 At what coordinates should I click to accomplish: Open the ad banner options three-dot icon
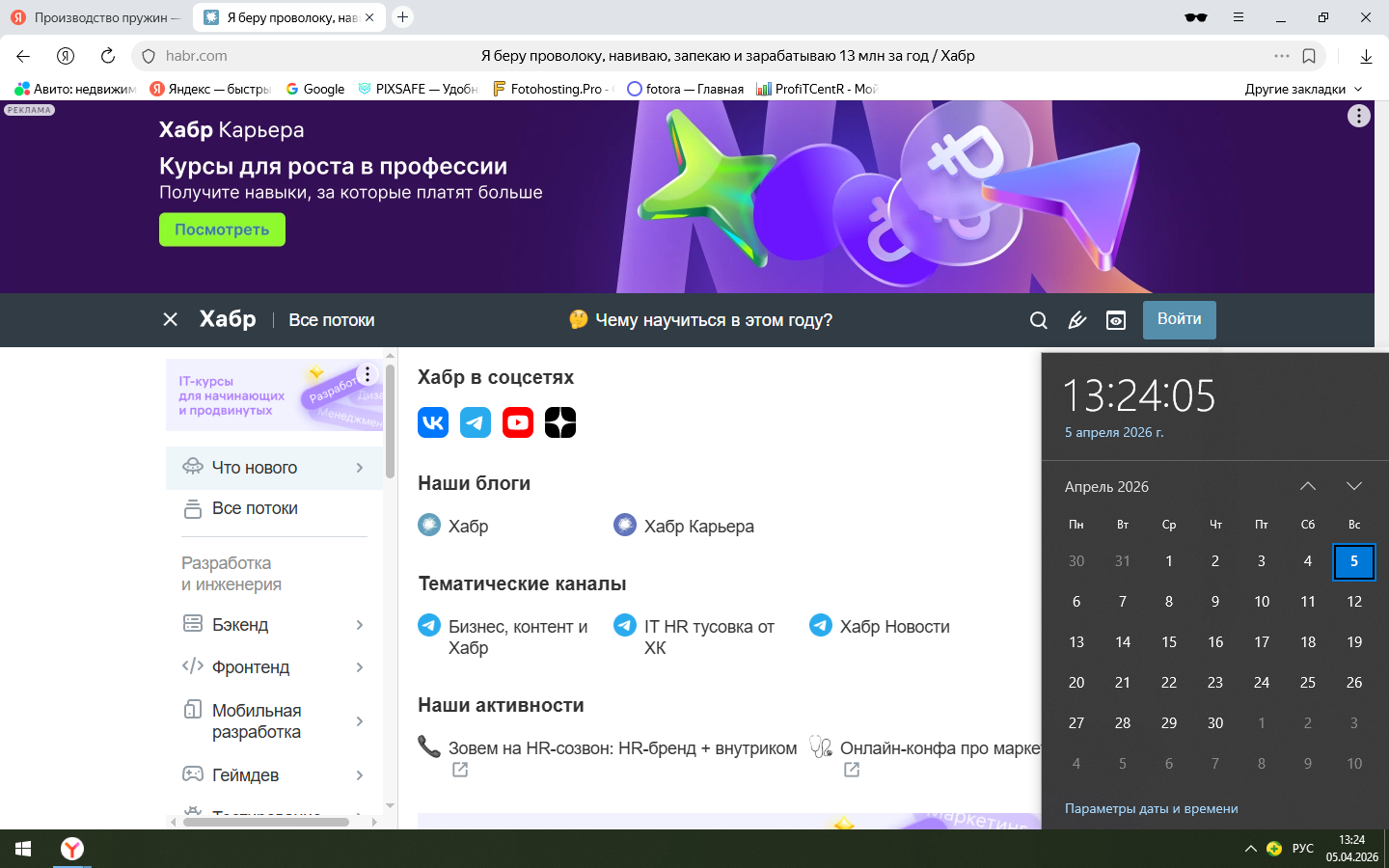click(1359, 116)
